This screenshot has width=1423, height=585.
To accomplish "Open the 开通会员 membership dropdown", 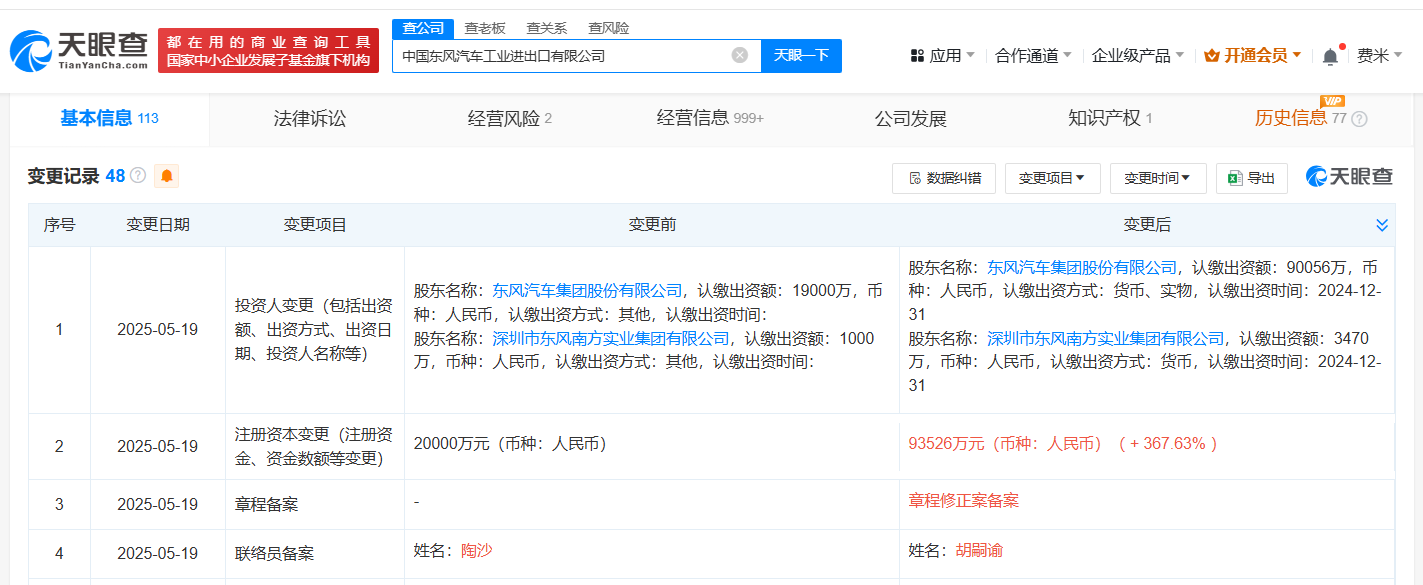I will 1252,56.
